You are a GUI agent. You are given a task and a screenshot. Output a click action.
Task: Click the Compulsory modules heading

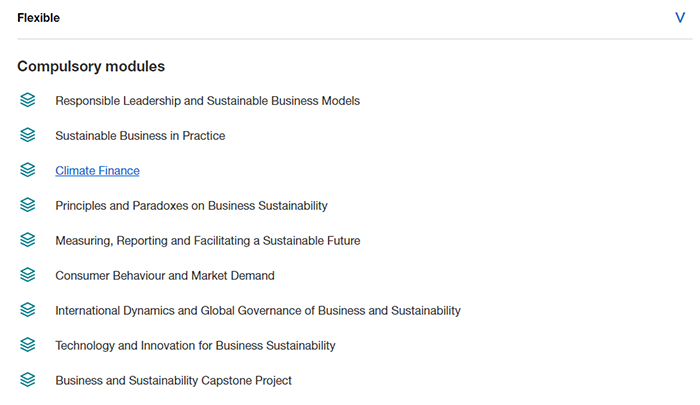click(91, 66)
